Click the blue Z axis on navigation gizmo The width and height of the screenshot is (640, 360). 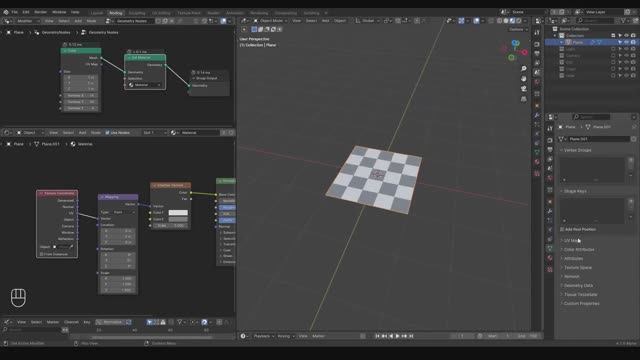pyautogui.click(x=516, y=43)
